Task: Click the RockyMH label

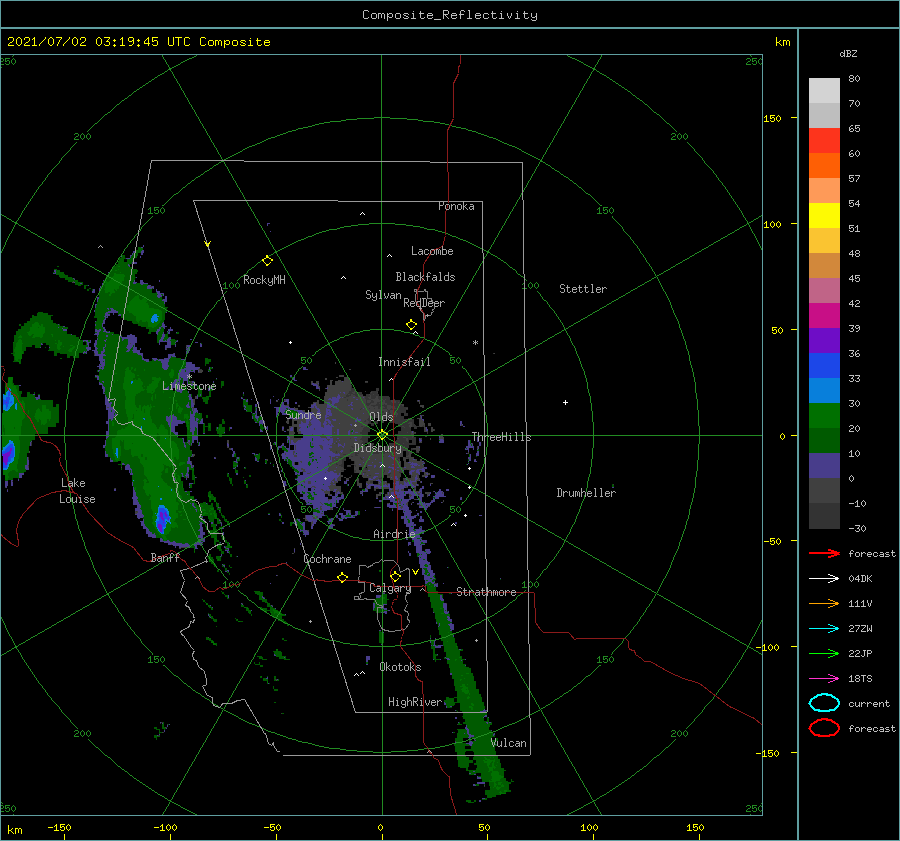Action: tap(264, 280)
